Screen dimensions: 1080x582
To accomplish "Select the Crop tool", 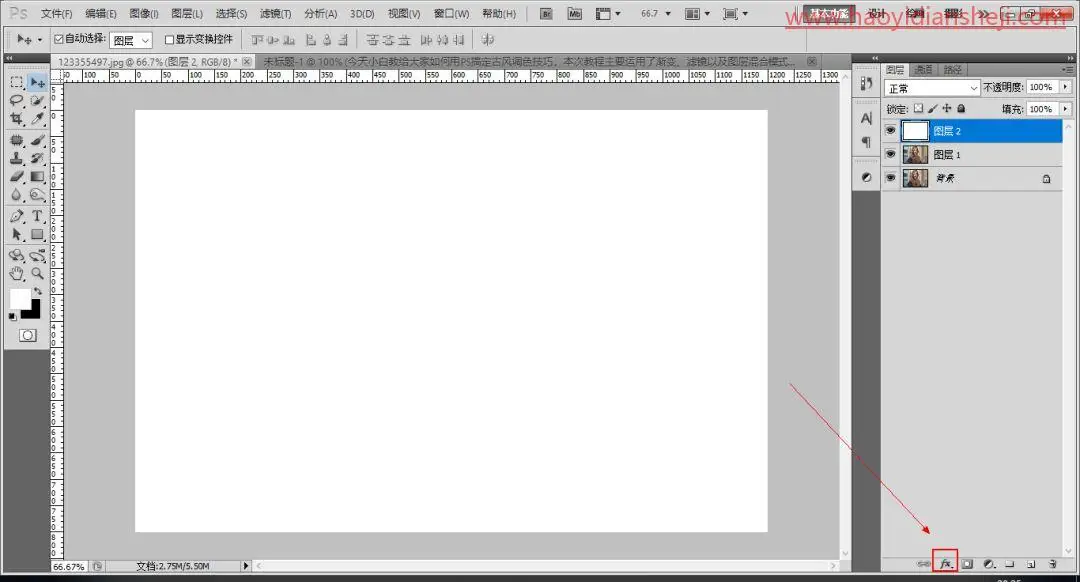I will [x=17, y=118].
